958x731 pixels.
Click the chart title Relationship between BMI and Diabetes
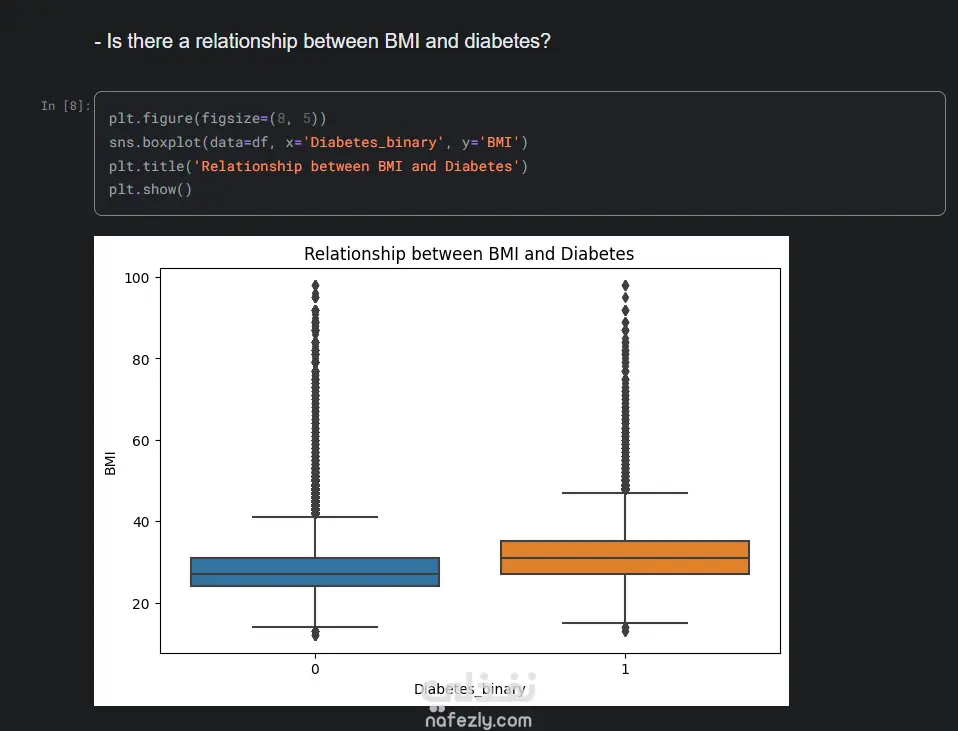tap(469, 254)
